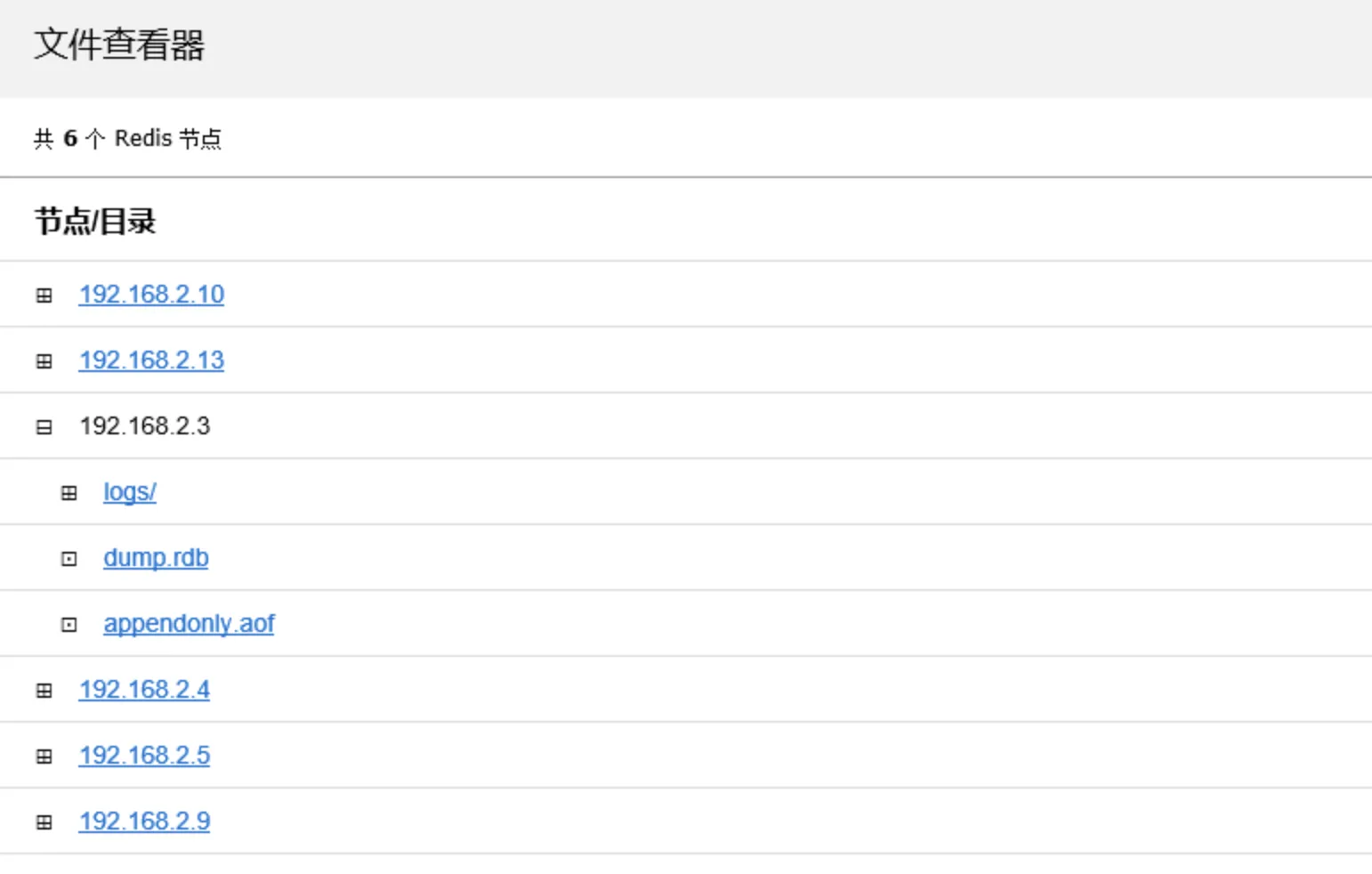This screenshot has height=874, width=1372.
Task: Open the 192.168.2.9 node link
Action: click(144, 821)
